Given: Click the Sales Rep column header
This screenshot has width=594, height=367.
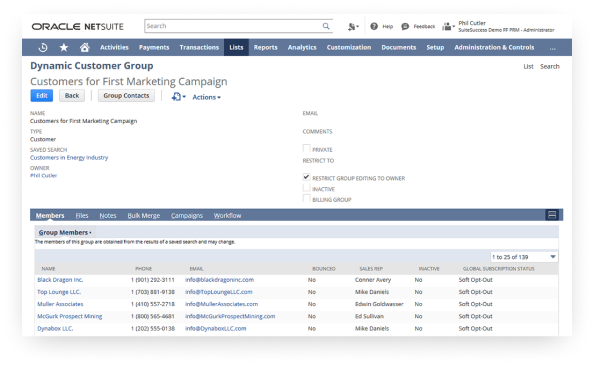Looking at the screenshot, I should [371, 269].
